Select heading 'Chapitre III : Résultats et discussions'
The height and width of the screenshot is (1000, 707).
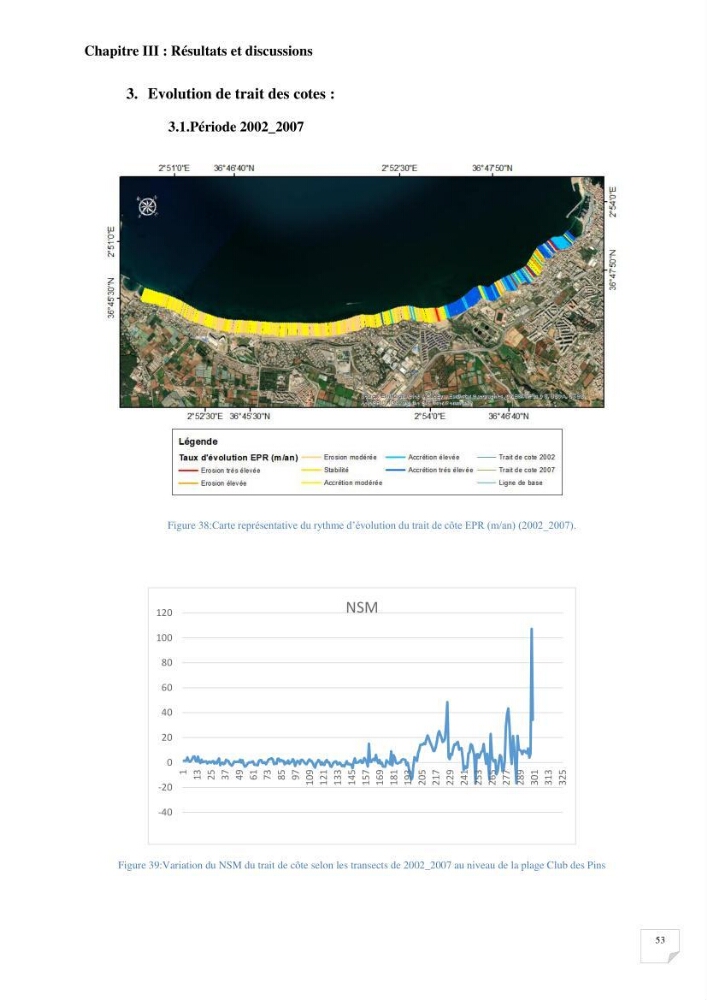[198, 51]
